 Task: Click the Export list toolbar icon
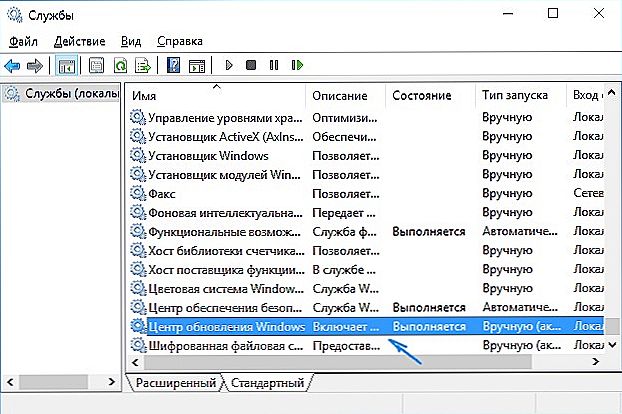point(143,65)
